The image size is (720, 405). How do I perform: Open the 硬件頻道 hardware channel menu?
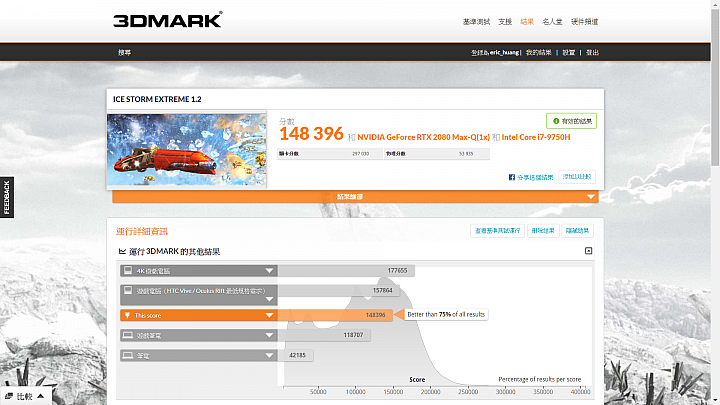[584, 22]
